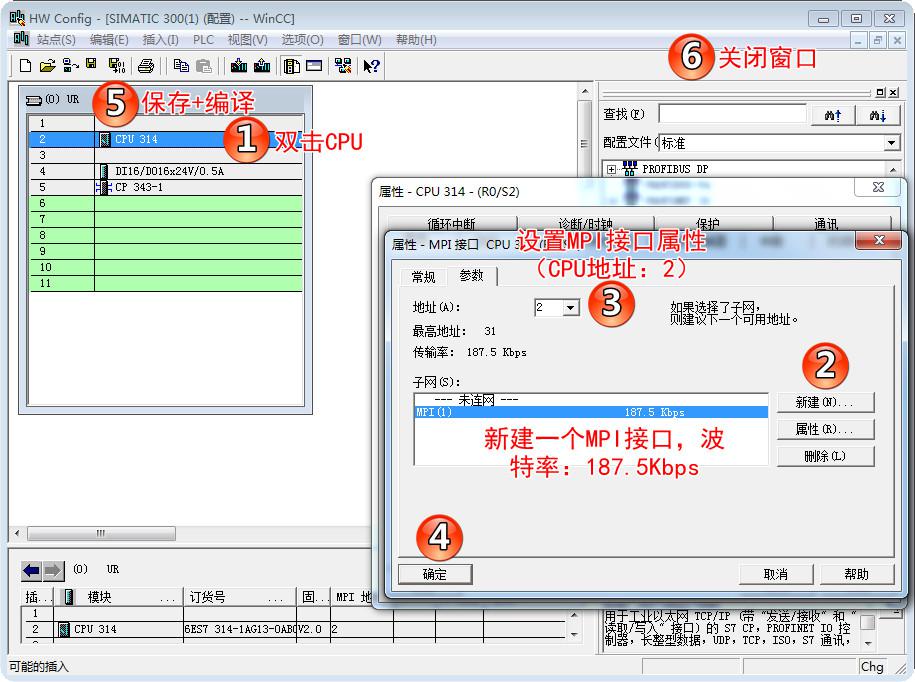
Task: Open the 配置文件 profile dropdown
Action: tap(891, 143)
